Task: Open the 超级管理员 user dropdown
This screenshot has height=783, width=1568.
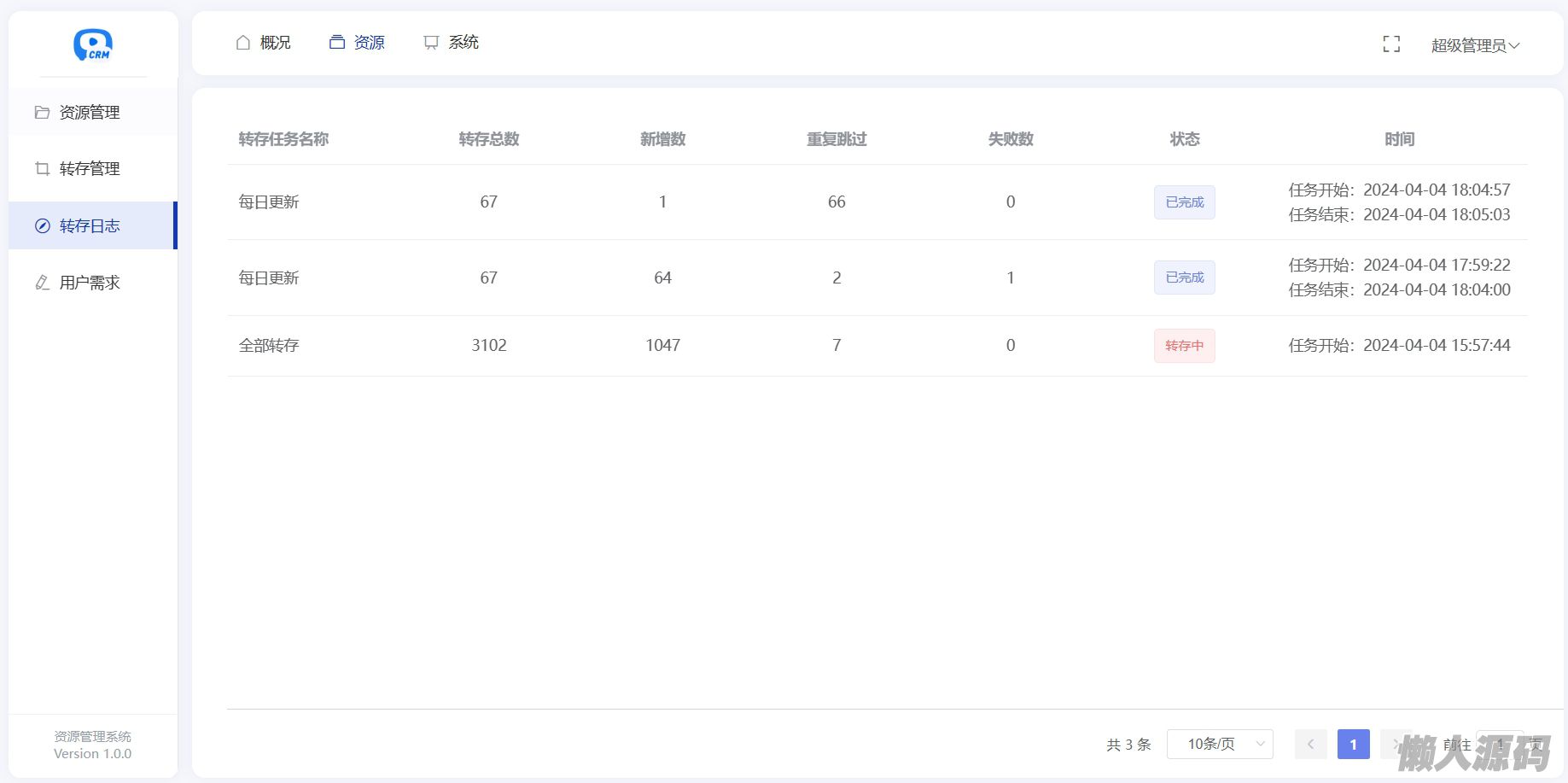Action: [1474, 46]
